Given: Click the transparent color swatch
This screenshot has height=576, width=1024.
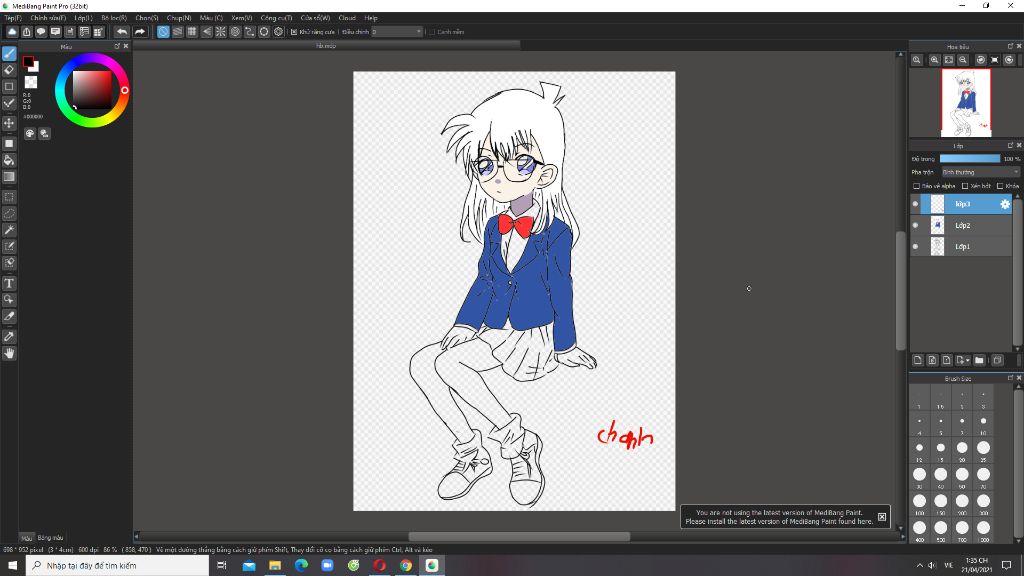Looking at the screenshot, I should click(31, 82).
